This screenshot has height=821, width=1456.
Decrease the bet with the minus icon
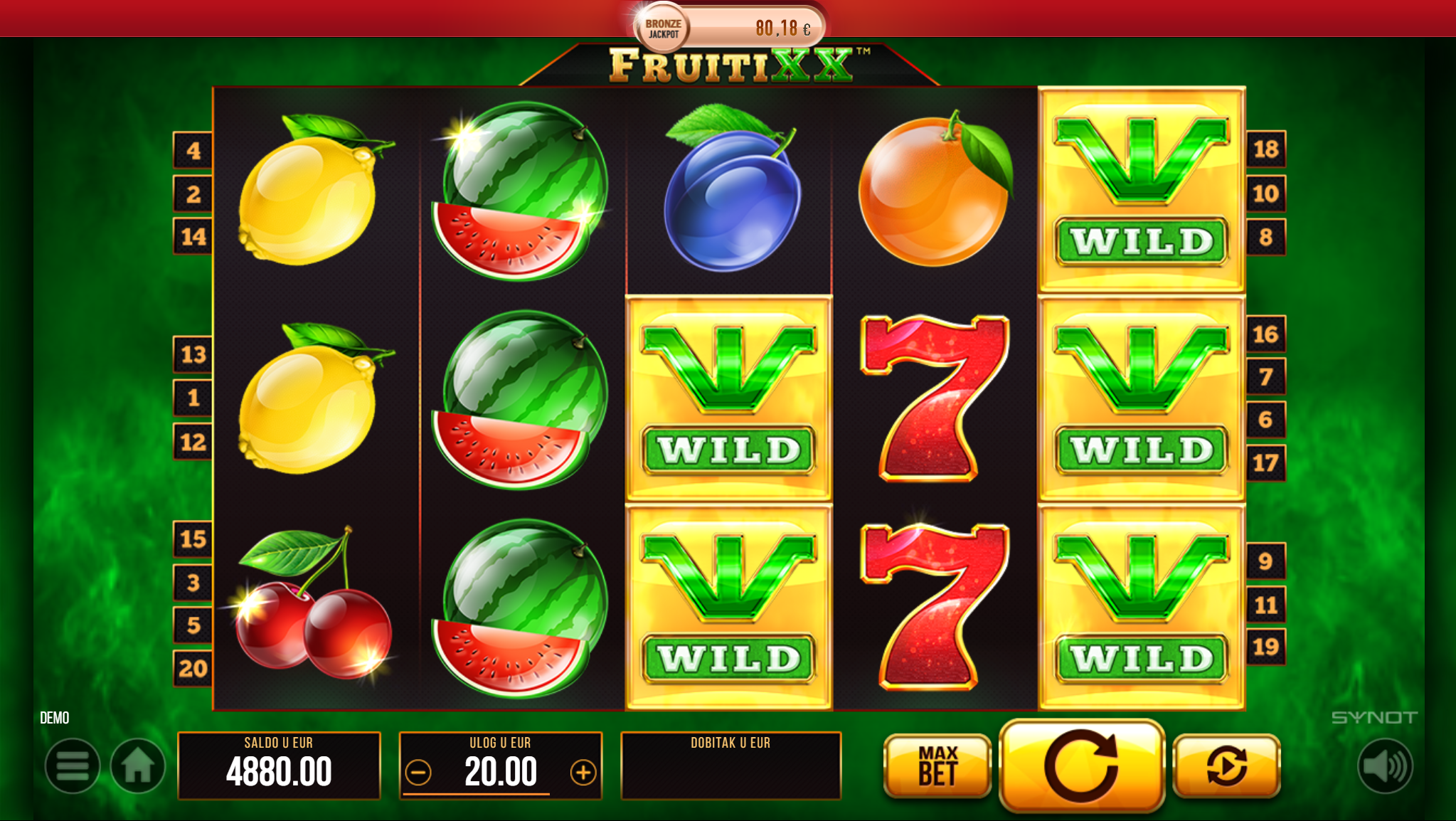[418, 772]
